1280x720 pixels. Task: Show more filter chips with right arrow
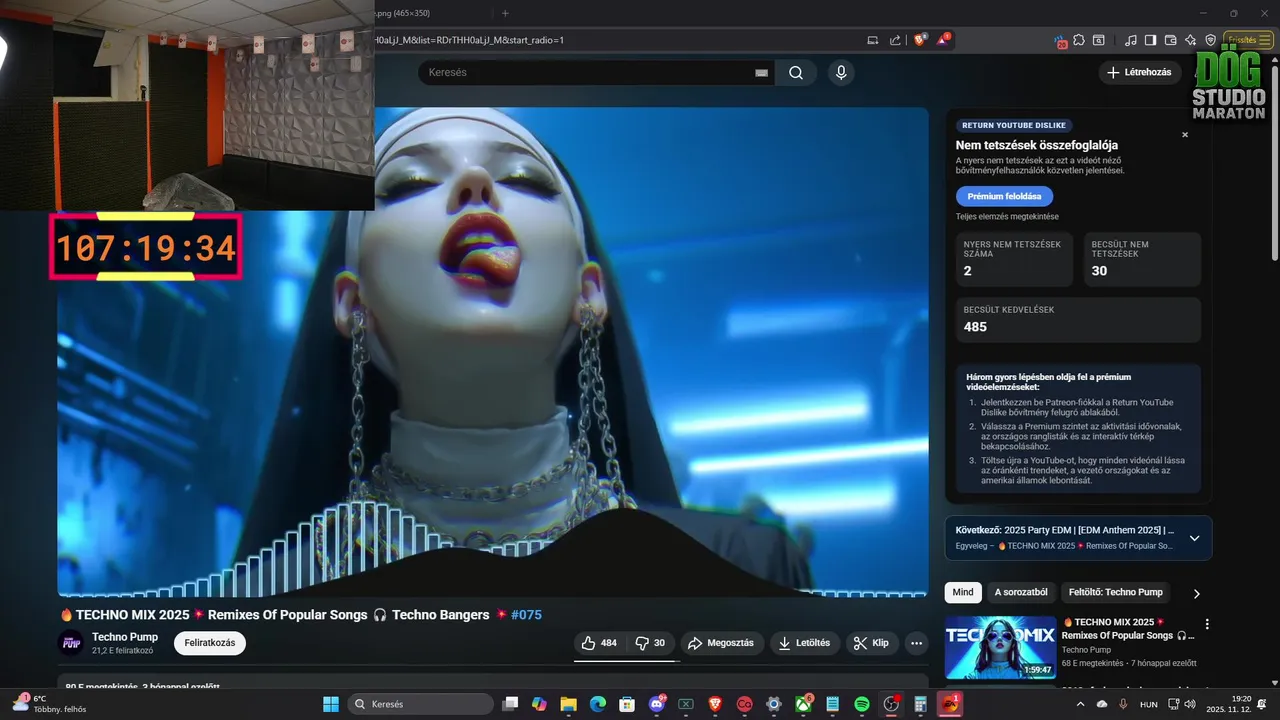coord(1196,593)
